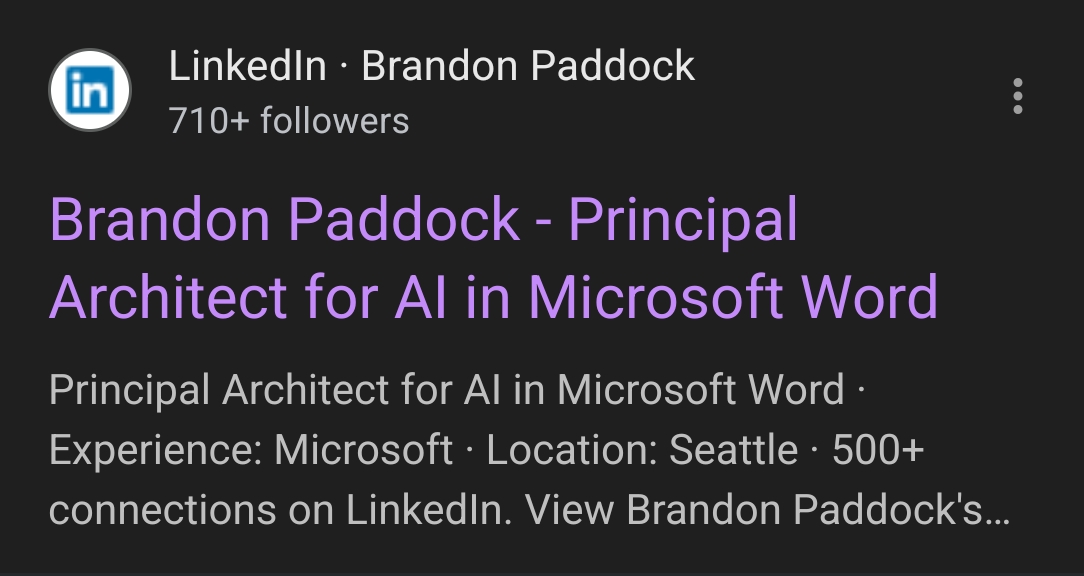1084x576 pixels.
Task: Click "Microsoft Word" in the purple title
Action: 733,296
